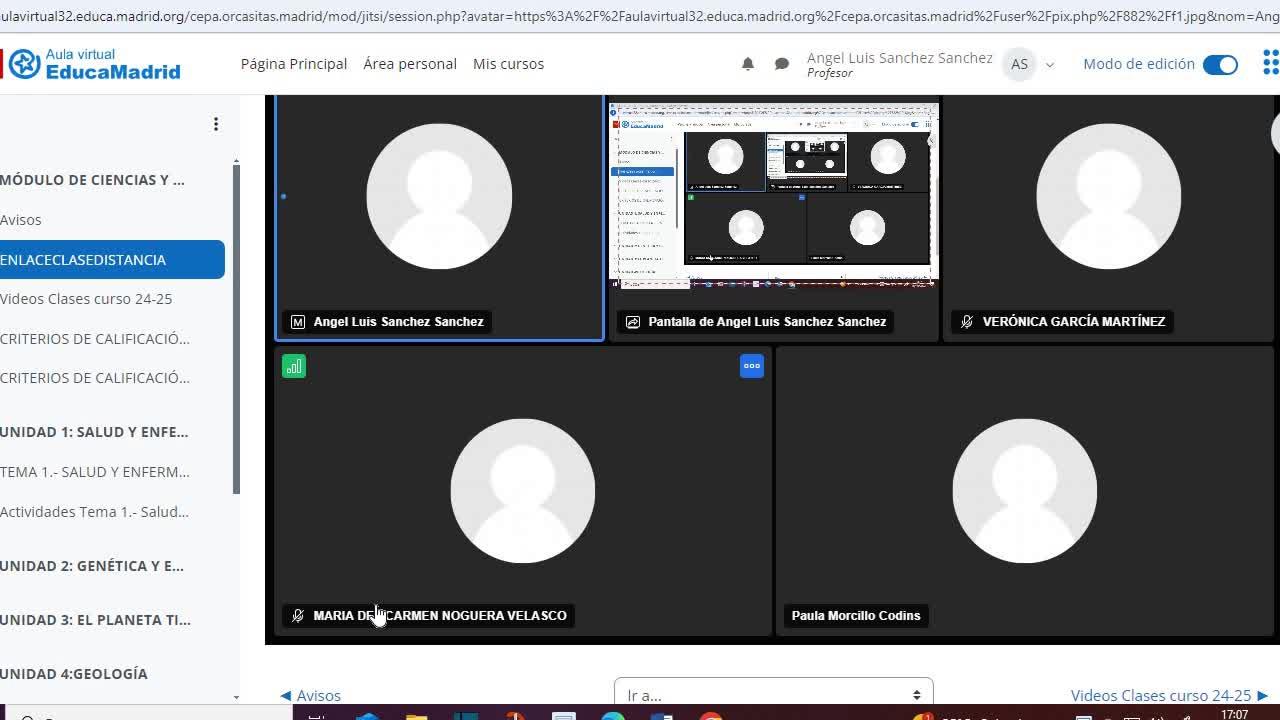Open the blue more-options button on María's tile
Viewport: 1280px width, 720px height.
point(752,366)
